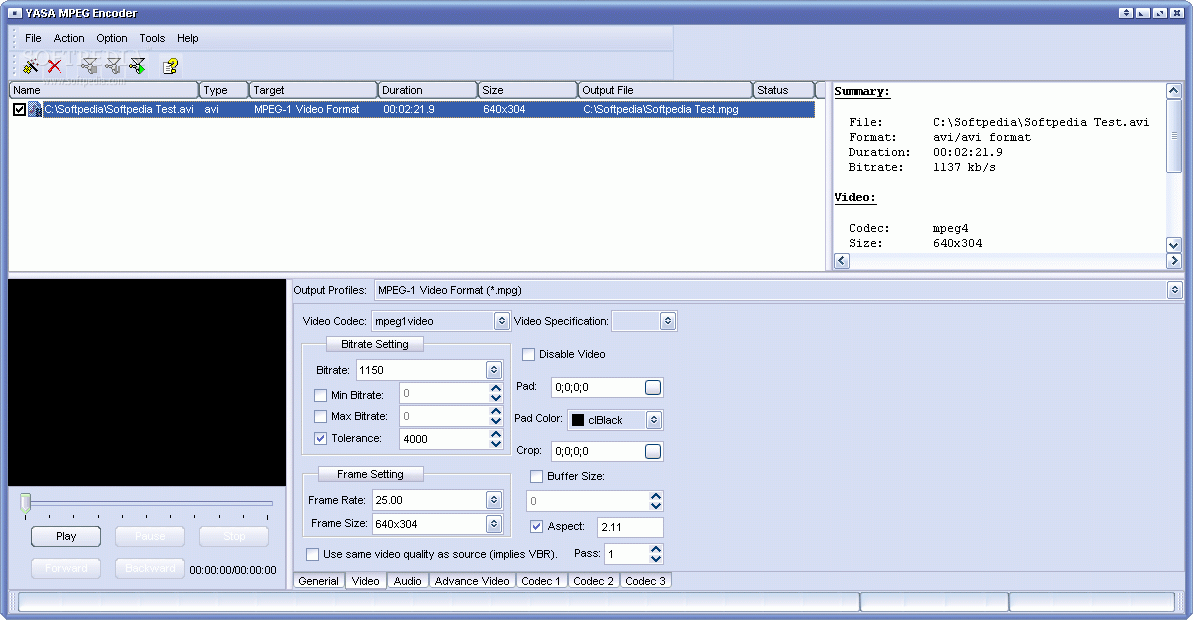Toggle the Aspect checkbox

[536, 526]
